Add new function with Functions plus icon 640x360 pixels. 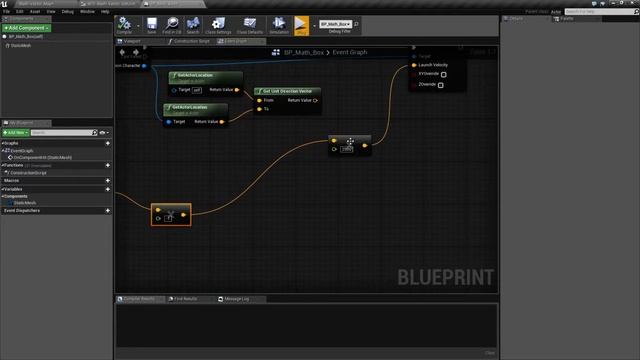pos(108,165)
